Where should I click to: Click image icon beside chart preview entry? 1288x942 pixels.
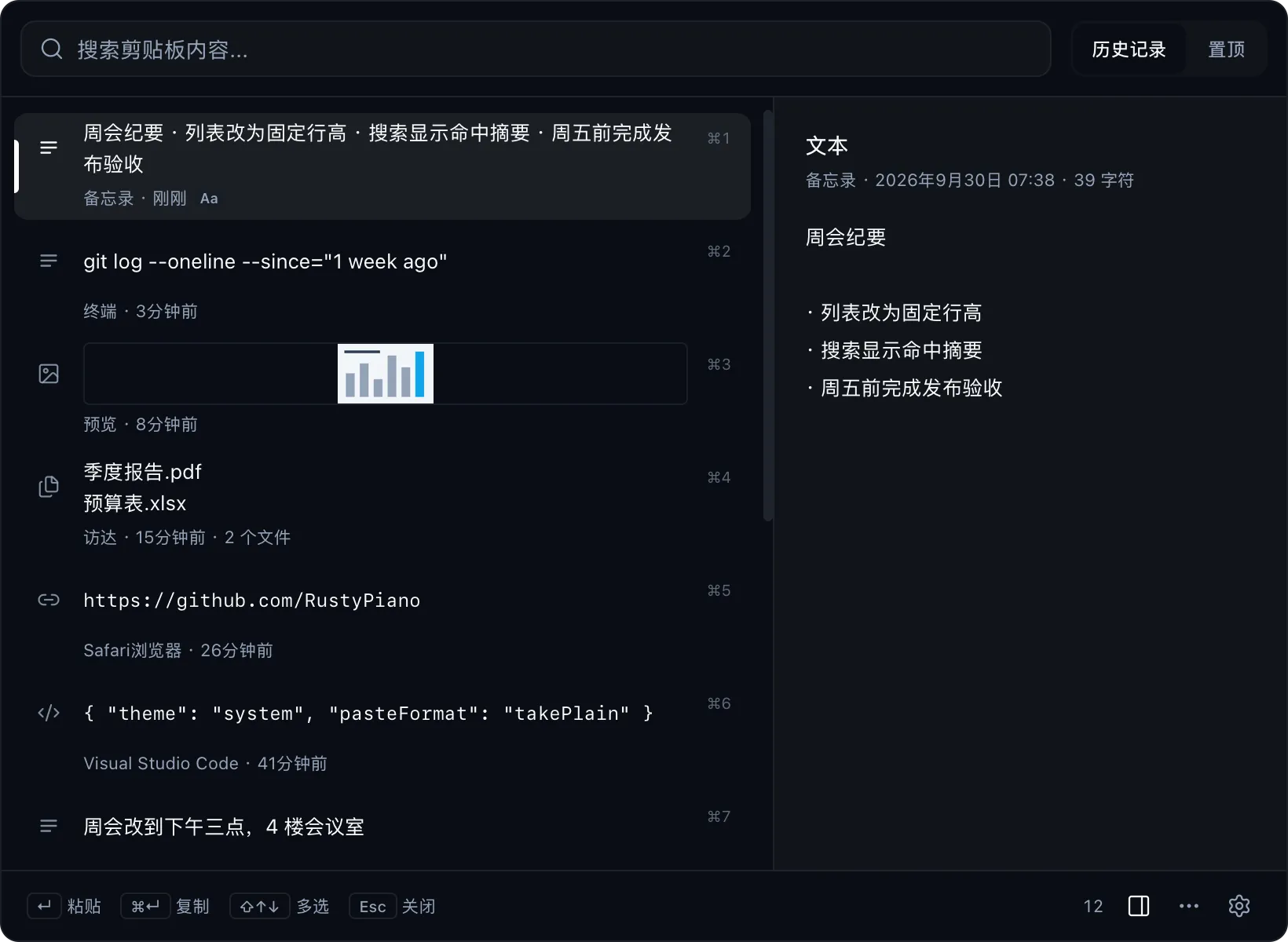pyautogui.click(x=49, y=374)
